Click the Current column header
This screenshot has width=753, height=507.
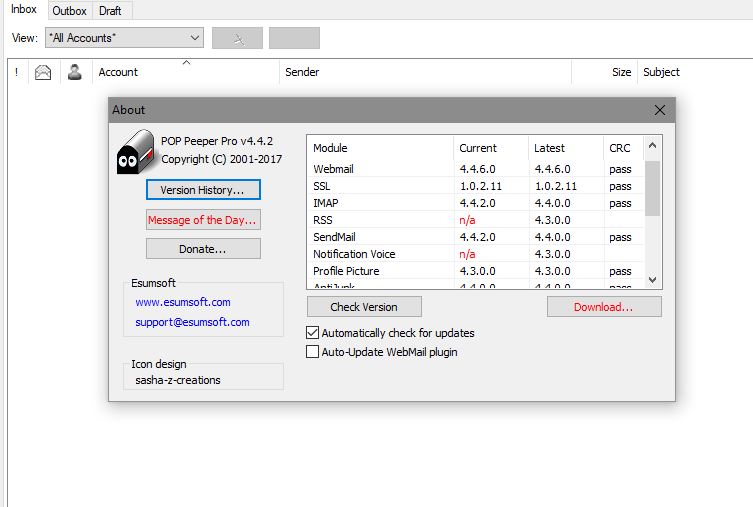click(x=491, y=148)
